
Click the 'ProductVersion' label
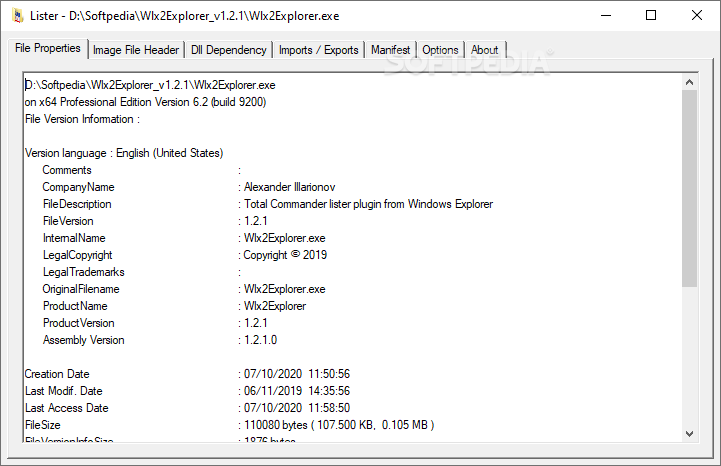point(79,323)
